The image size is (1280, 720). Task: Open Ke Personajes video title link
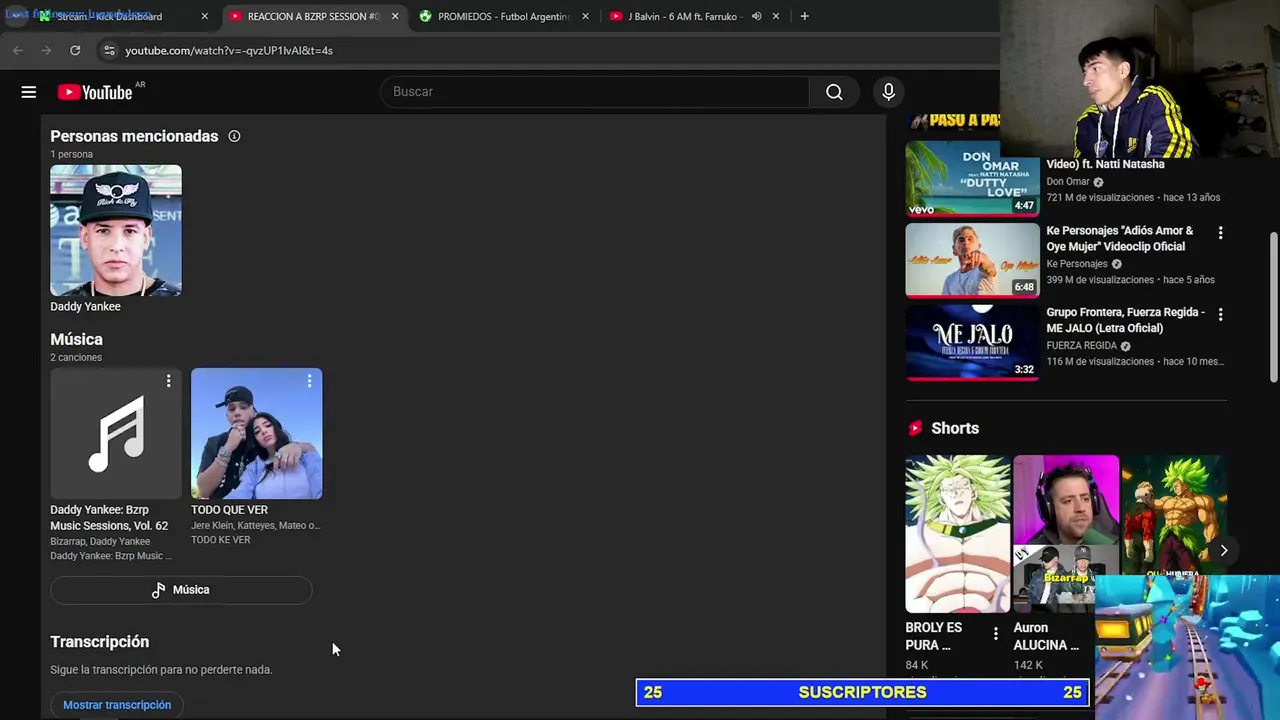pos(1120,238)
